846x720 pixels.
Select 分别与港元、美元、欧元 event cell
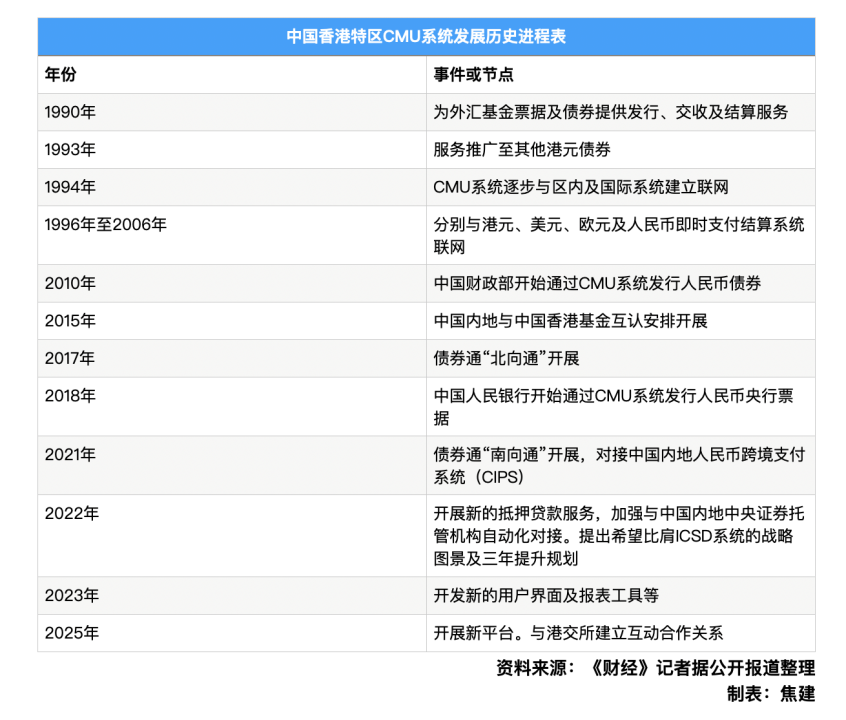click(619, 235)
